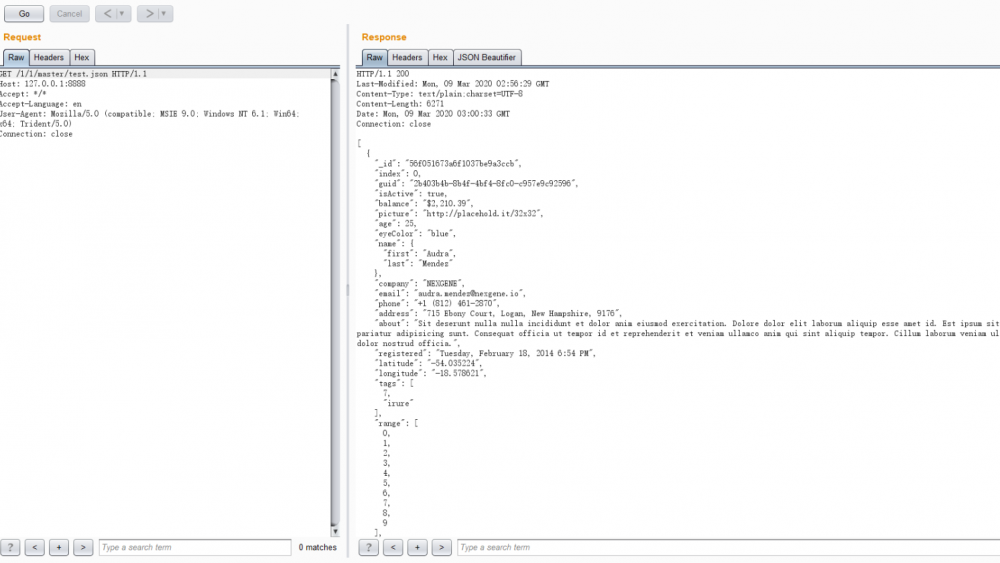Click the "eyeColor": "blue" line
1000x563 pixels.
416,233
